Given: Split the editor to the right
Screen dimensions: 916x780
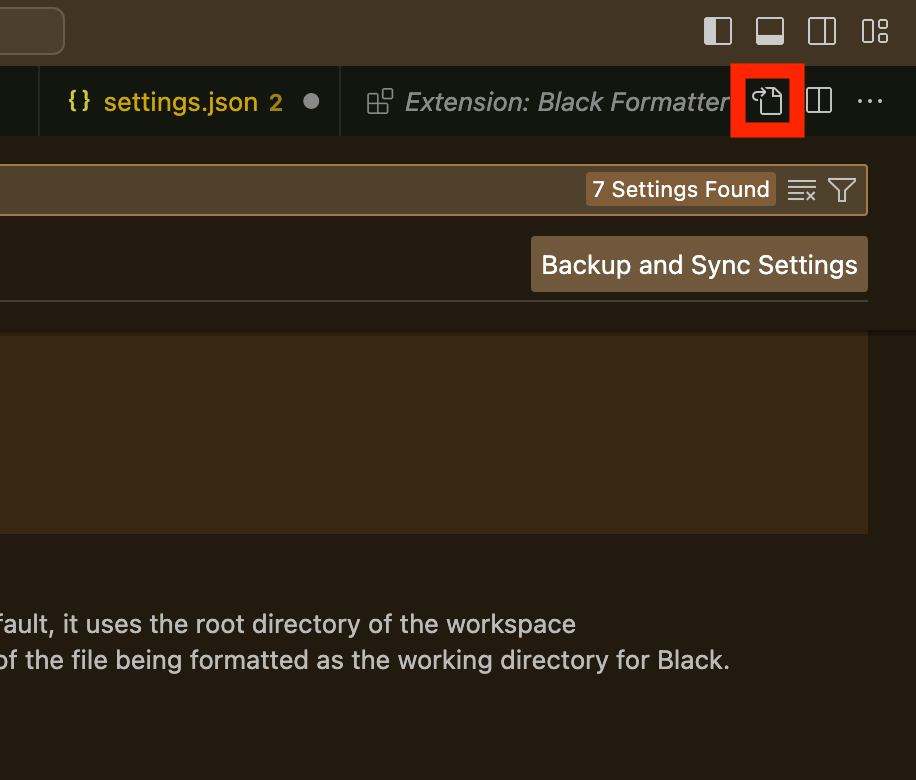Looking at the screenshot, I should [x=818, y=100].
